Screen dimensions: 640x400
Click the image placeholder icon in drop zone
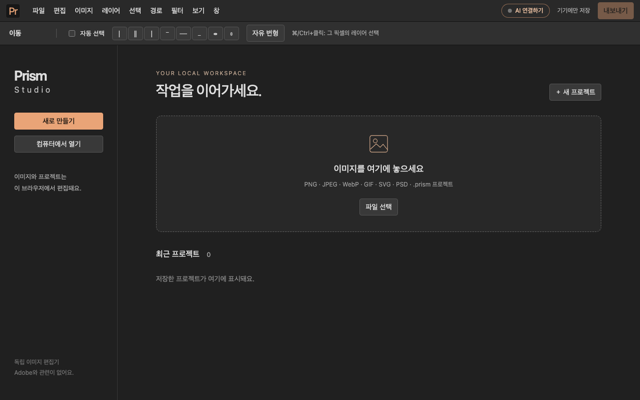pyautogui.click(x=378, y=144)
